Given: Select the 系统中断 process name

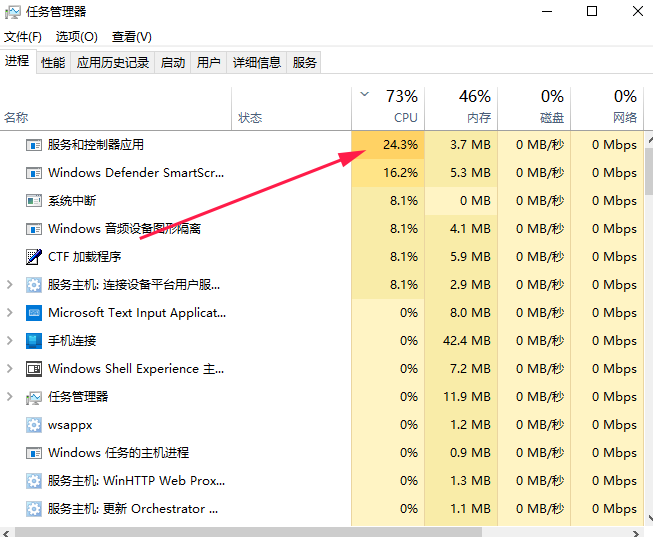Looking at the screenshot, I should [72, 201].
